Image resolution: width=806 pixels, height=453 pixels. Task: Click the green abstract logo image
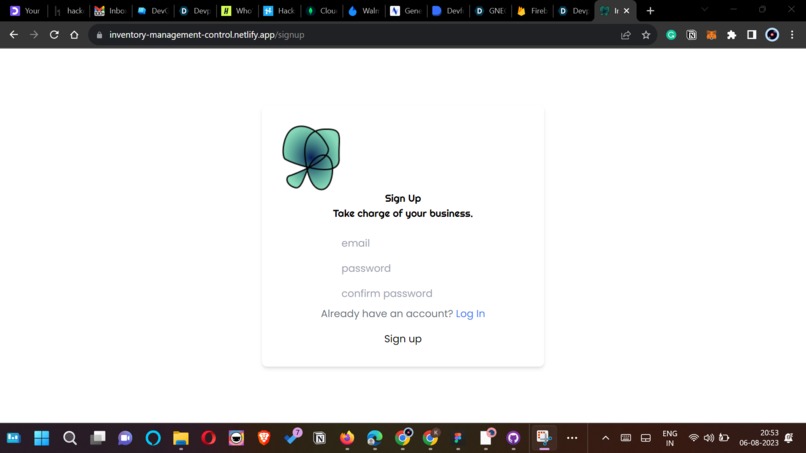312,157
